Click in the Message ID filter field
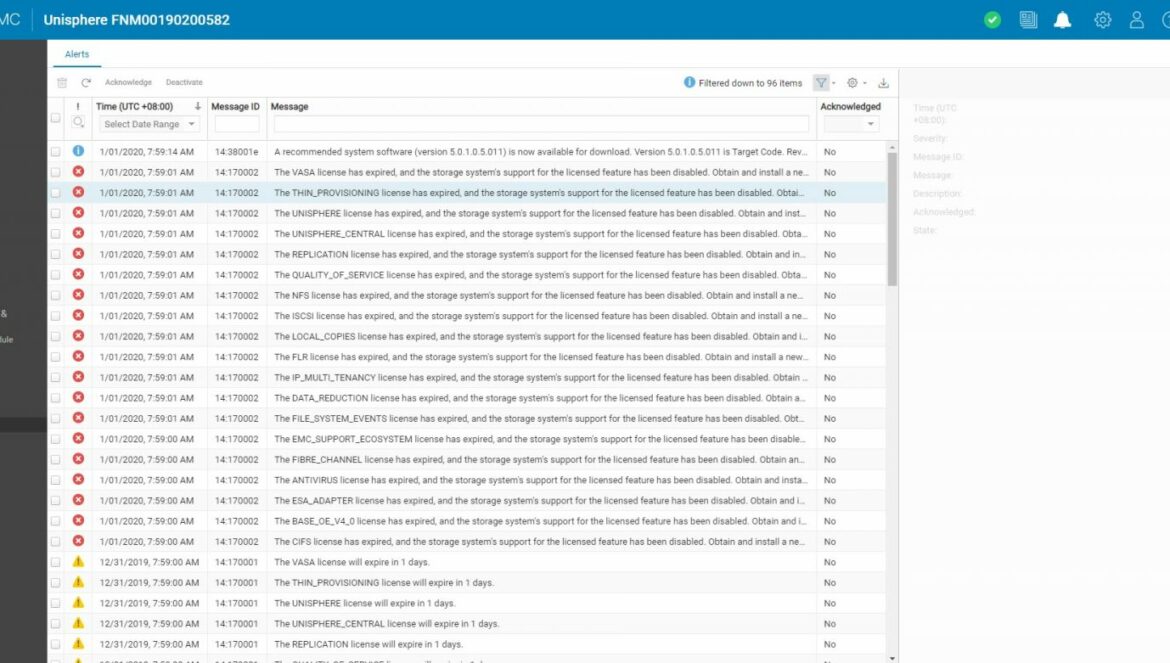Screen dimensions: 1170x663 pyautogui.click(x=237, y=124)
